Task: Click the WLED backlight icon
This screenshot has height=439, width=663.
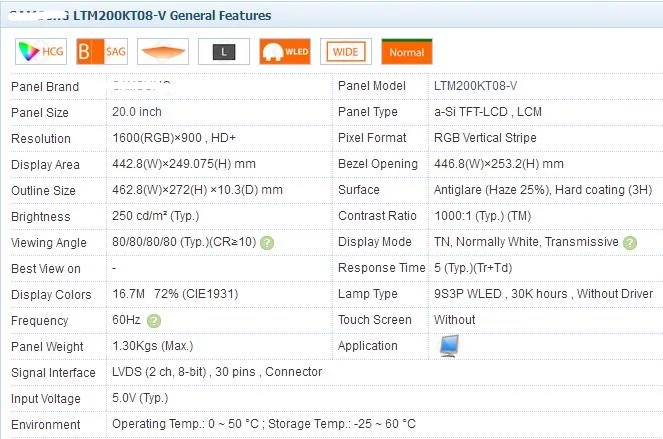Action: (285, 52)
